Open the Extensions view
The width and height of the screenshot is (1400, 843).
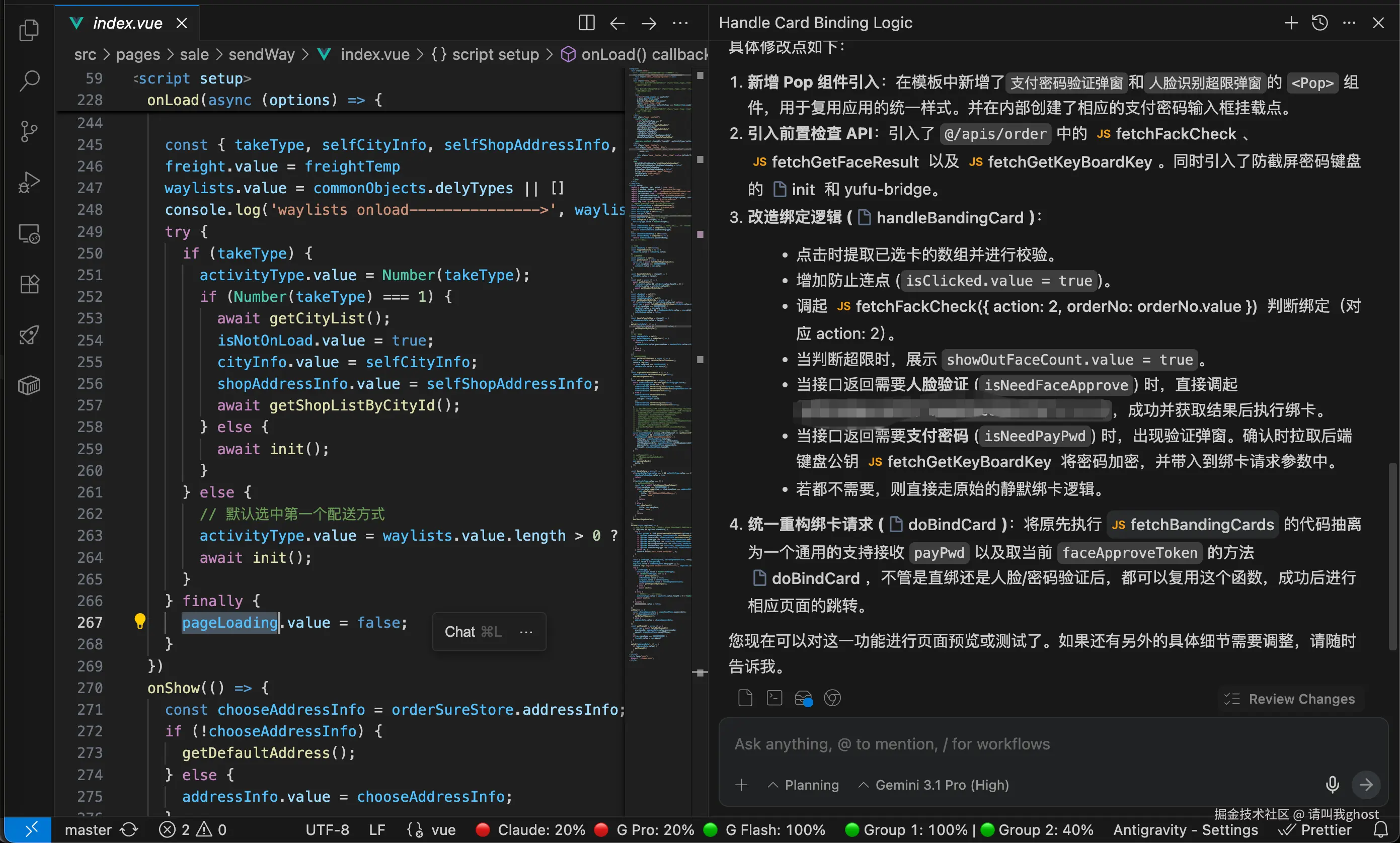[30, 284]
